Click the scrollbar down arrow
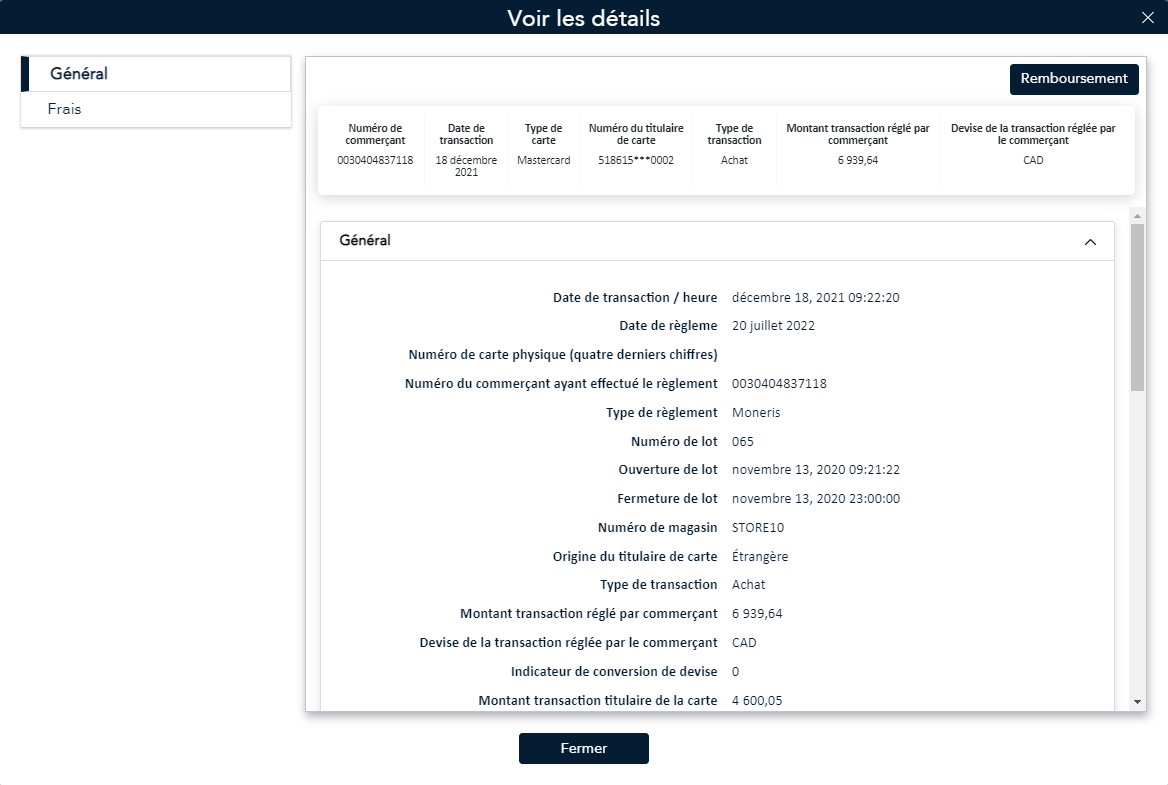Image resolution: width=1168 pixels, height=785 pixels. tap(1137, 702)
